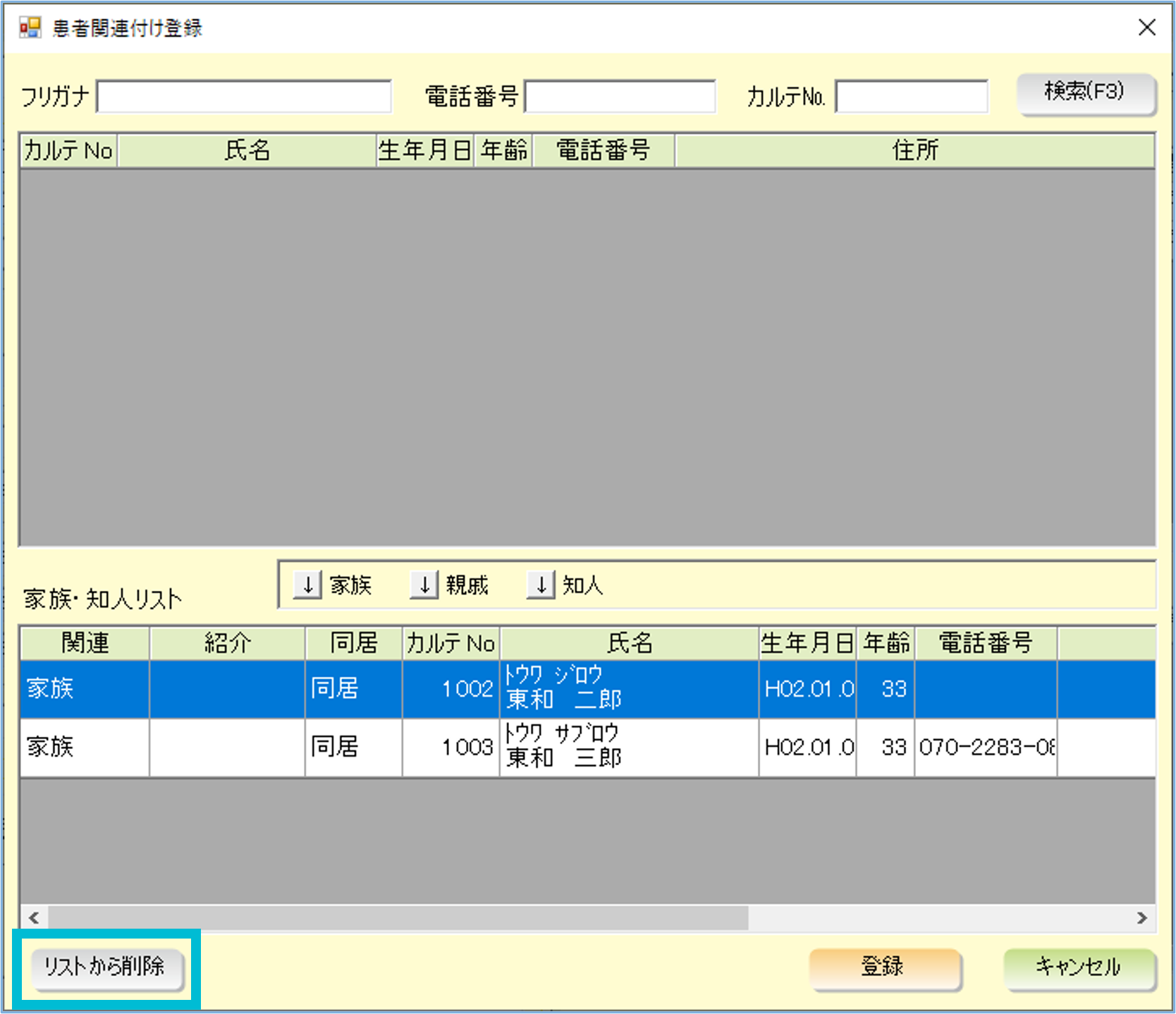Select the row for 東和 三郎

[x=564, y=747]
